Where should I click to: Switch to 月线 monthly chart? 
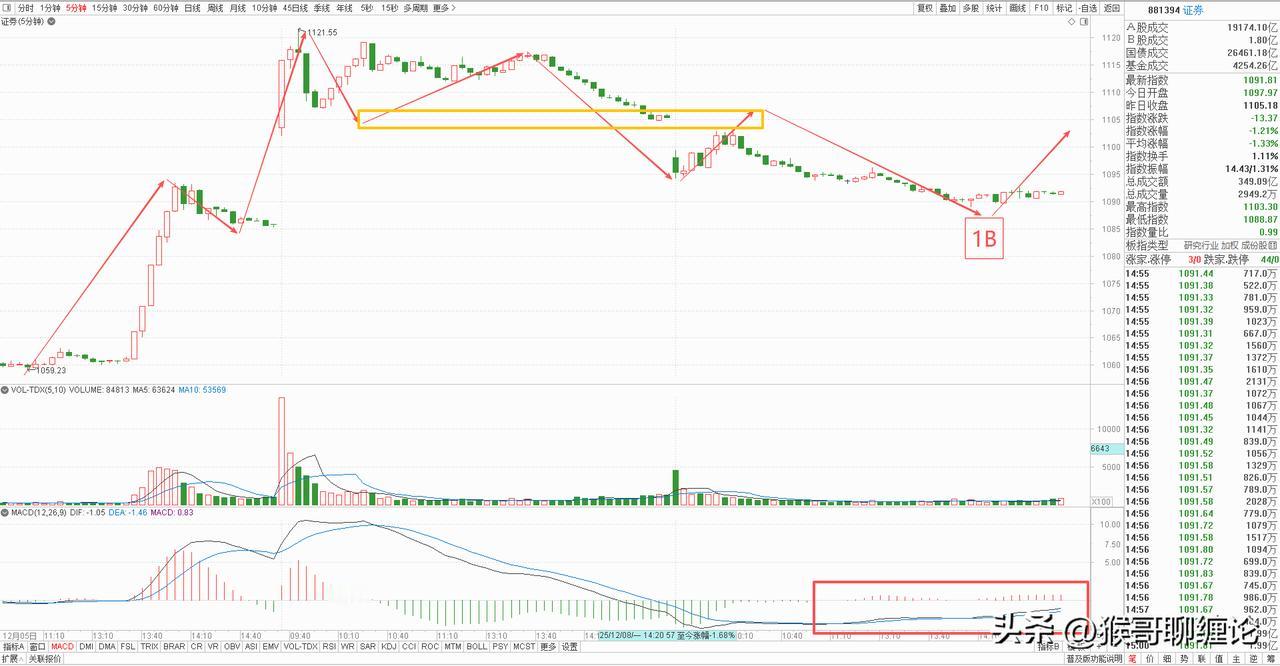pos(238,7)
